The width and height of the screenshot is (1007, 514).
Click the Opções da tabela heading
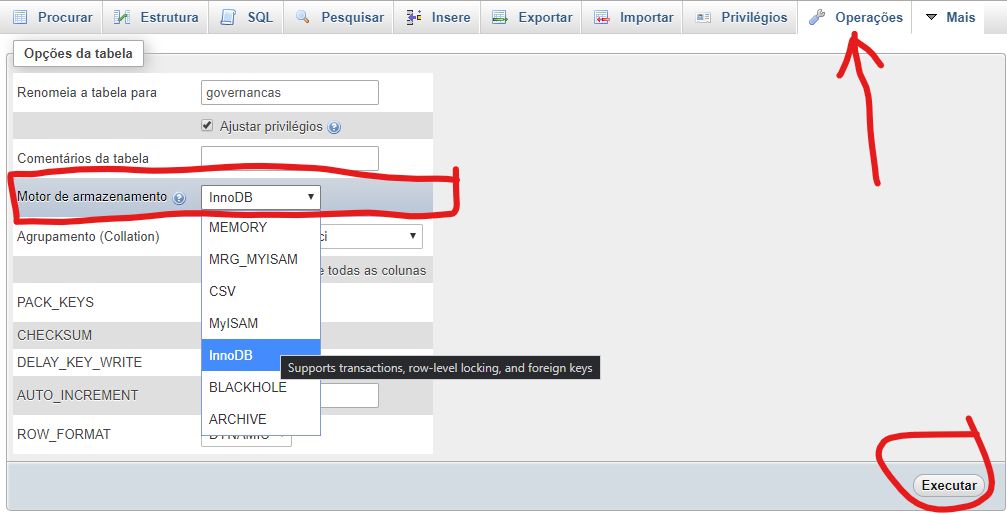pos(78,53)
